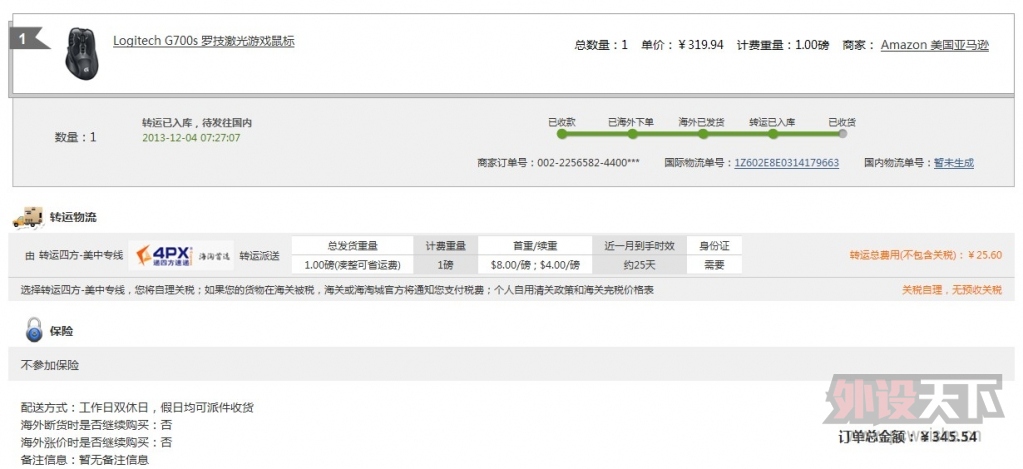Click the 1.00磅(凑整可省运费) cell
Image resolution: width=1023 pixels, height=469 pixels.
coord(352,265)
